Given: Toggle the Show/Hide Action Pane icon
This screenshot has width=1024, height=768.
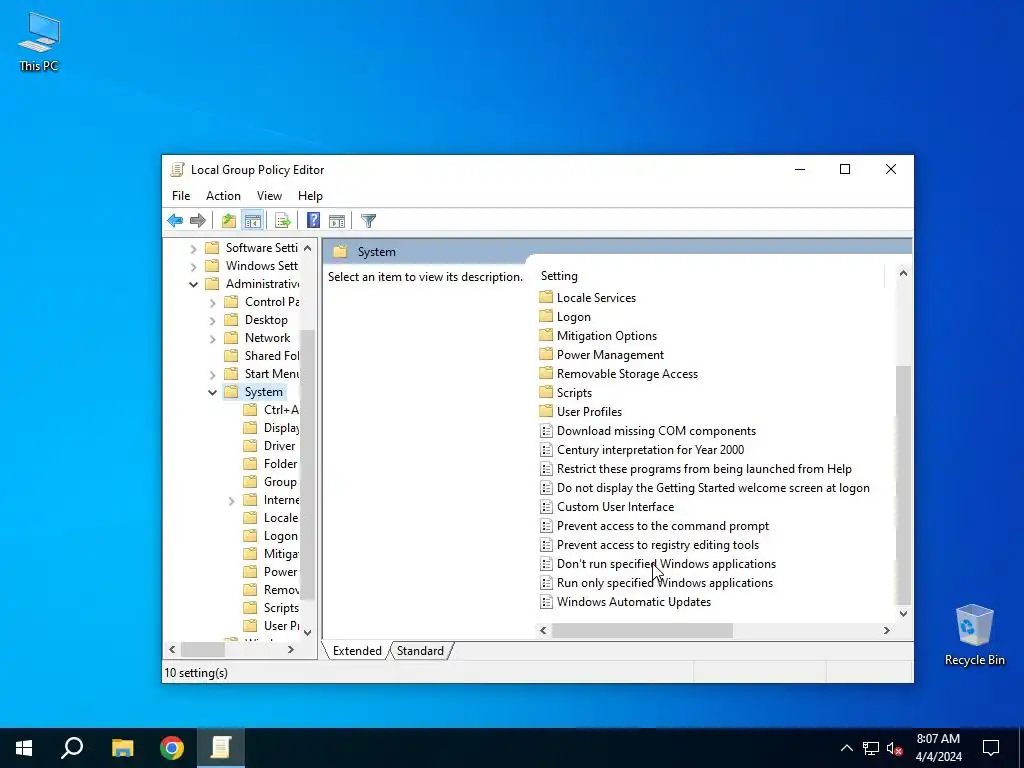Looking at the screenshot, I should 337,221.
